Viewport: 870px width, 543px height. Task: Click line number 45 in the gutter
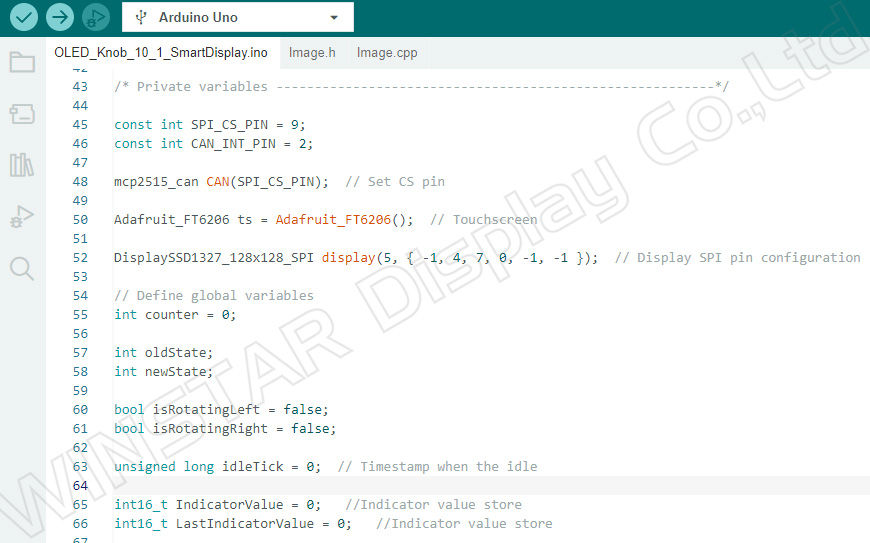(80, 125)
